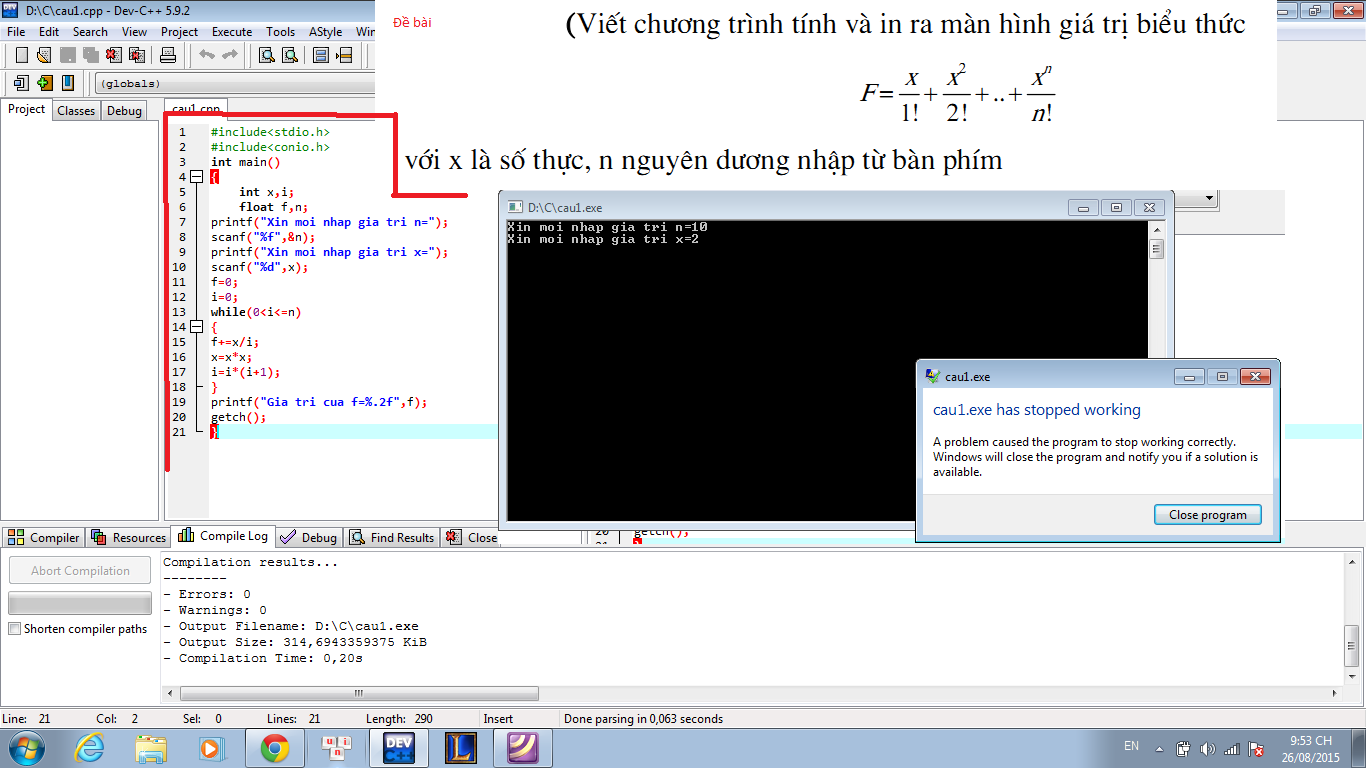Click the New file toolbar icon
1366x768 pixels.
tap(21, 55)
